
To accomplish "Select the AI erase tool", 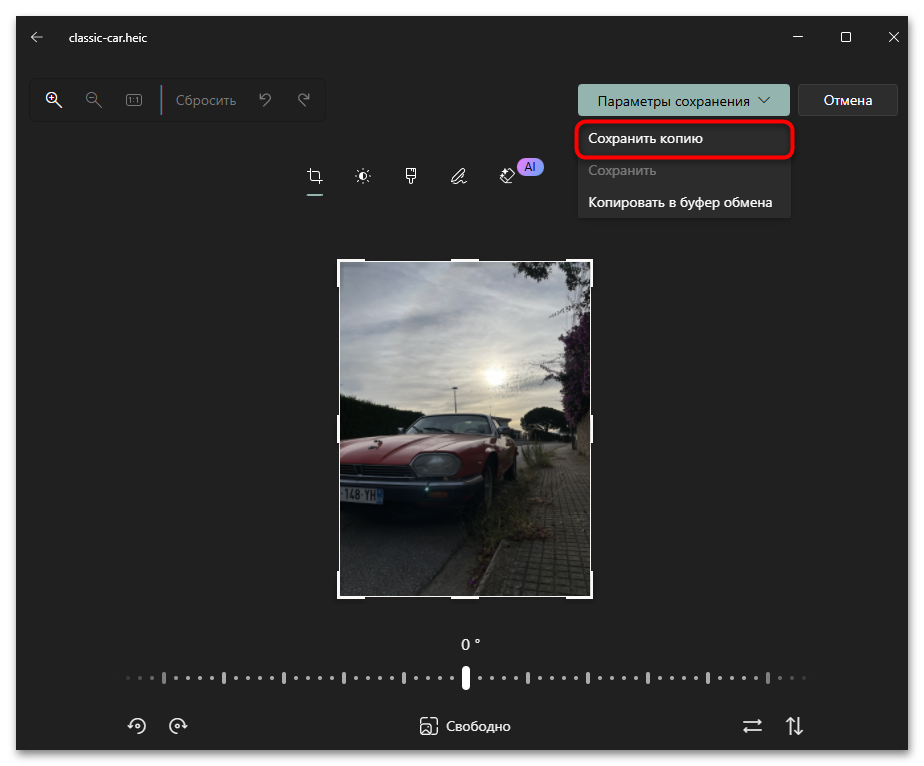I will point(507,177).
